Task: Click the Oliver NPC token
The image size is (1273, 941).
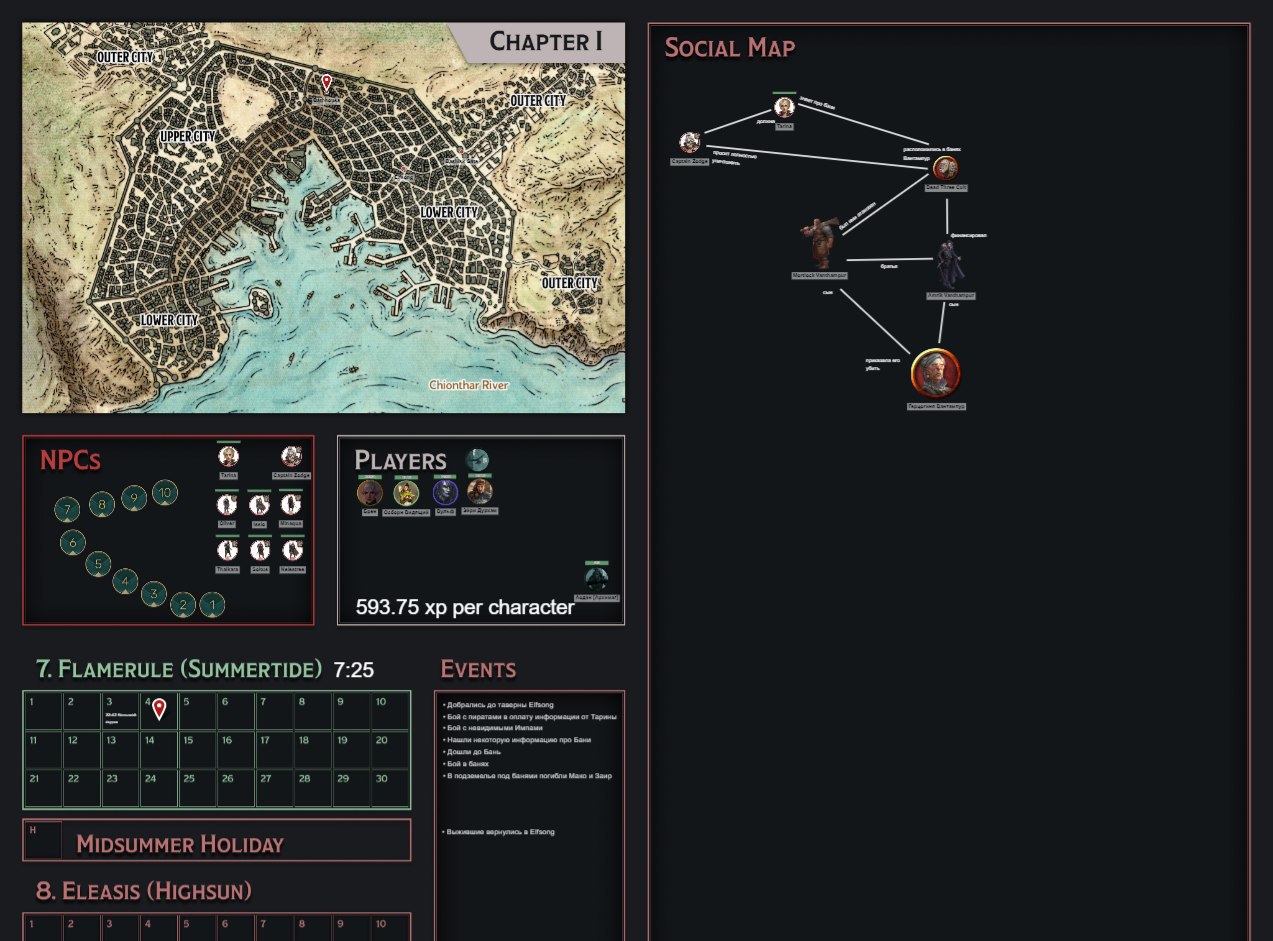Action: pyautogui.click(x=228, y=505)
